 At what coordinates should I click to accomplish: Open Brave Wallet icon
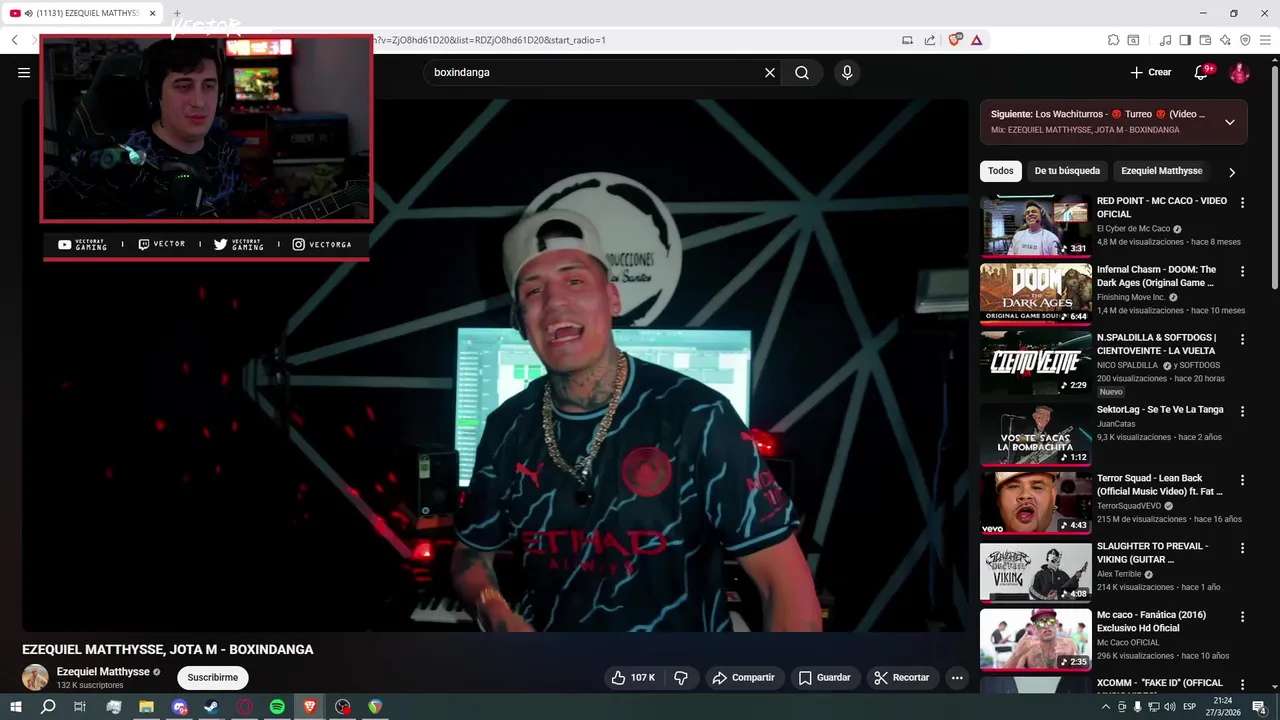[1205, 40]
